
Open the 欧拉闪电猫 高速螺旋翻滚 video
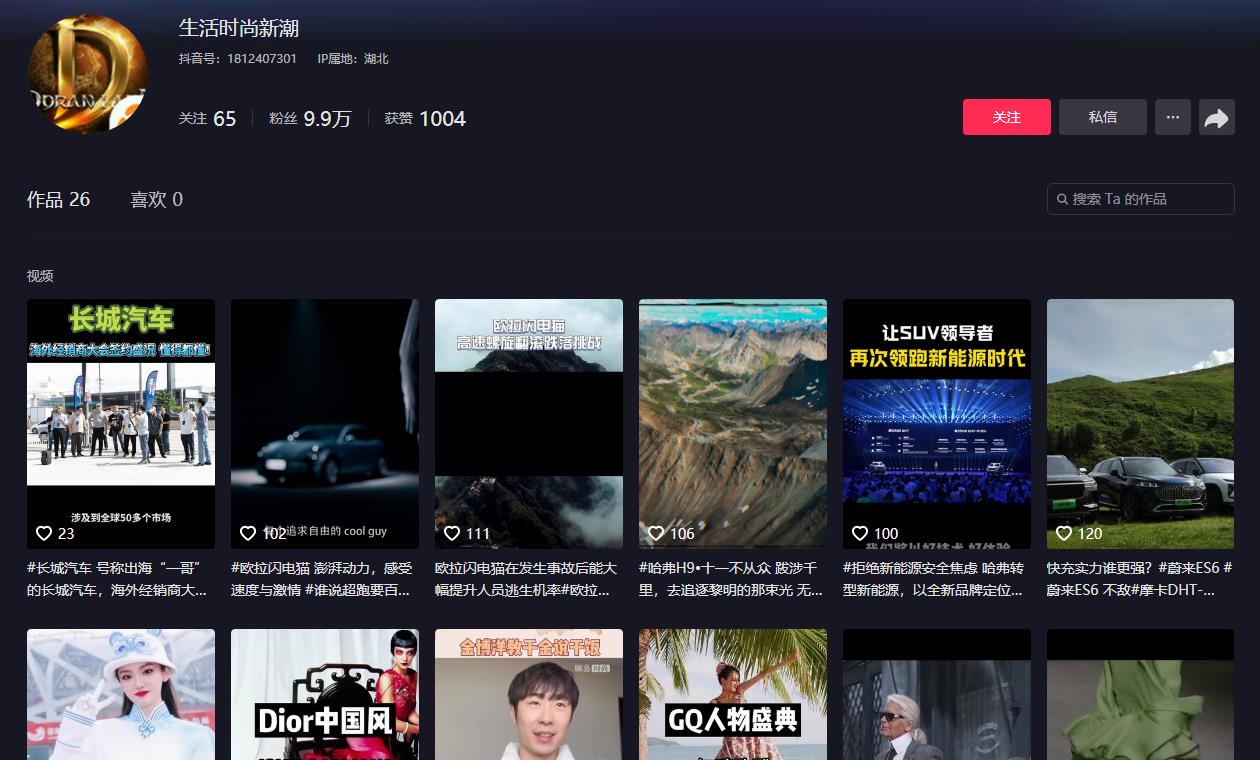pos(529,424)
